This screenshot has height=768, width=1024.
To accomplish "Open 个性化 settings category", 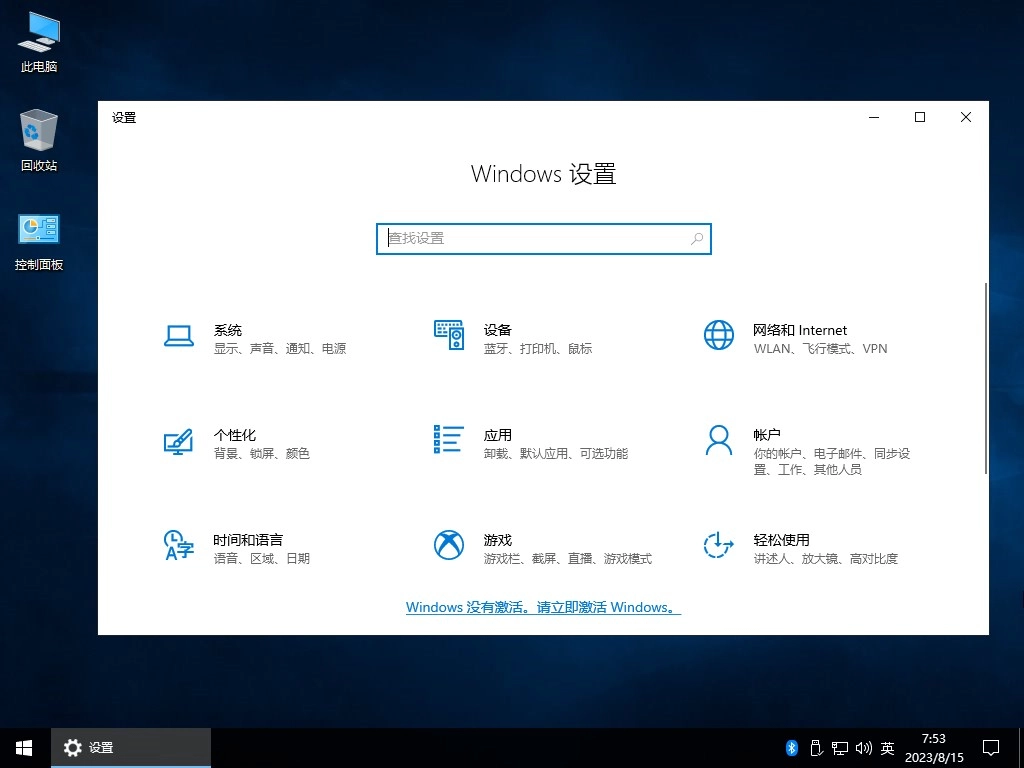I will pos(236,443).
